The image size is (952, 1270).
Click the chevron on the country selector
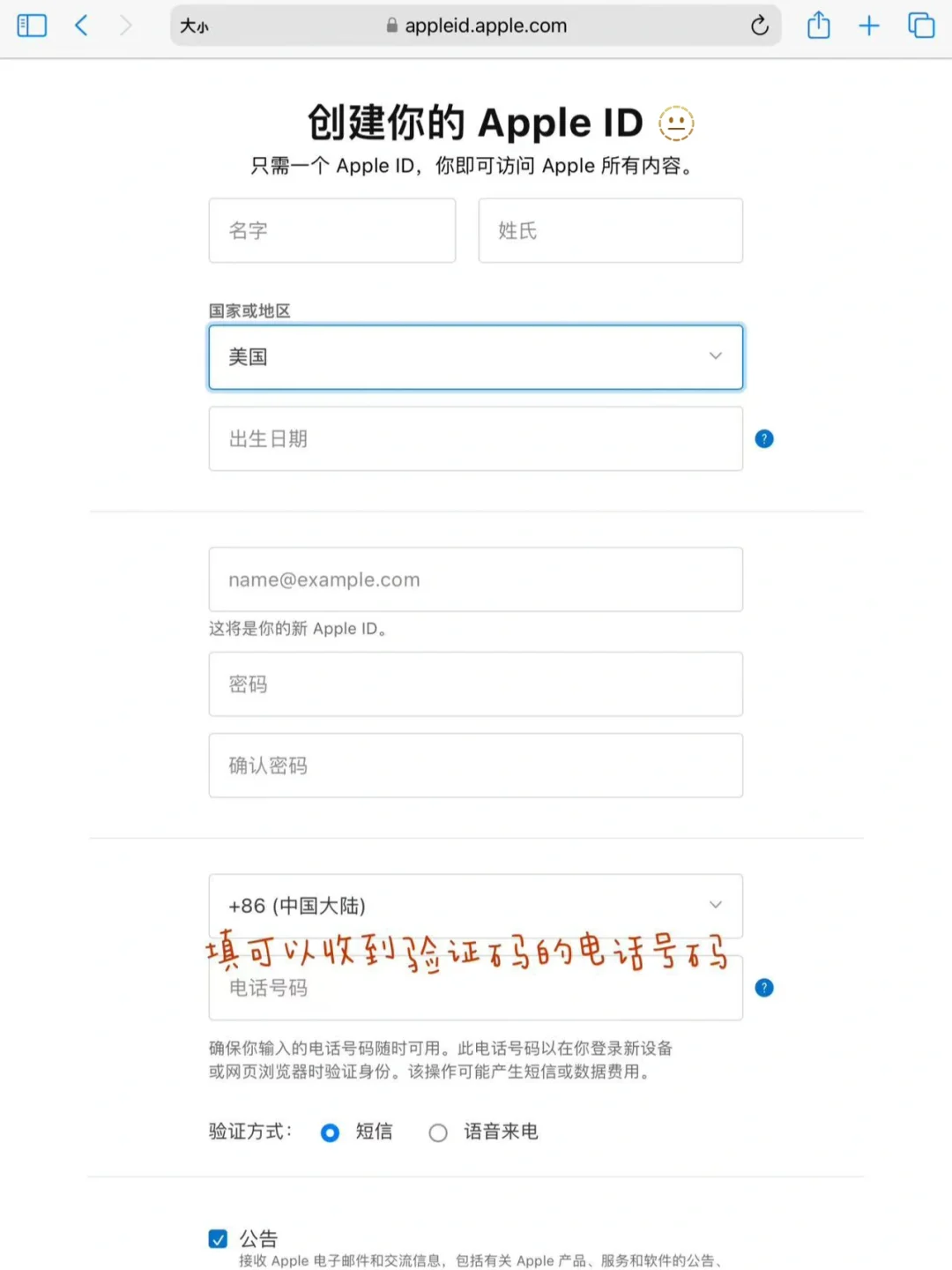click(x=716, y=356)
